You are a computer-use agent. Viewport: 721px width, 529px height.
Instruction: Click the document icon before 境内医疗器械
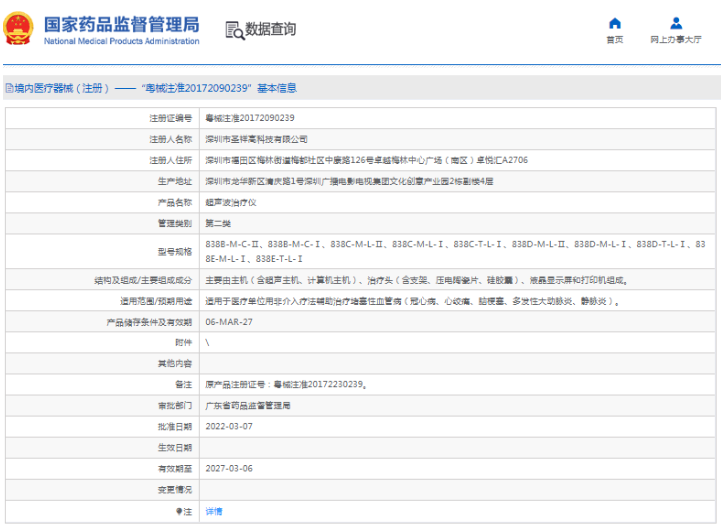[x=9, y=88]
